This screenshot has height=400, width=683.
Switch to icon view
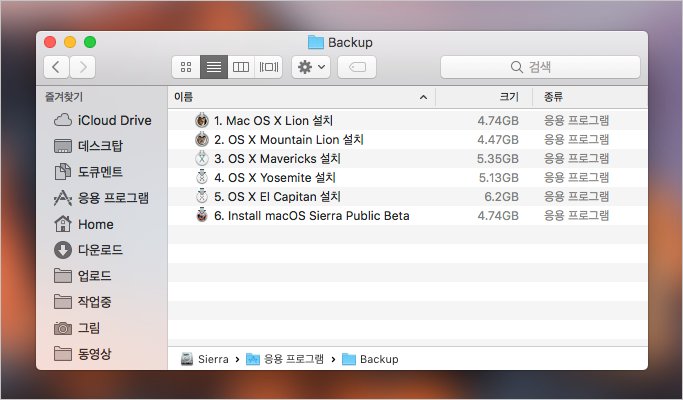pos(186,67)
